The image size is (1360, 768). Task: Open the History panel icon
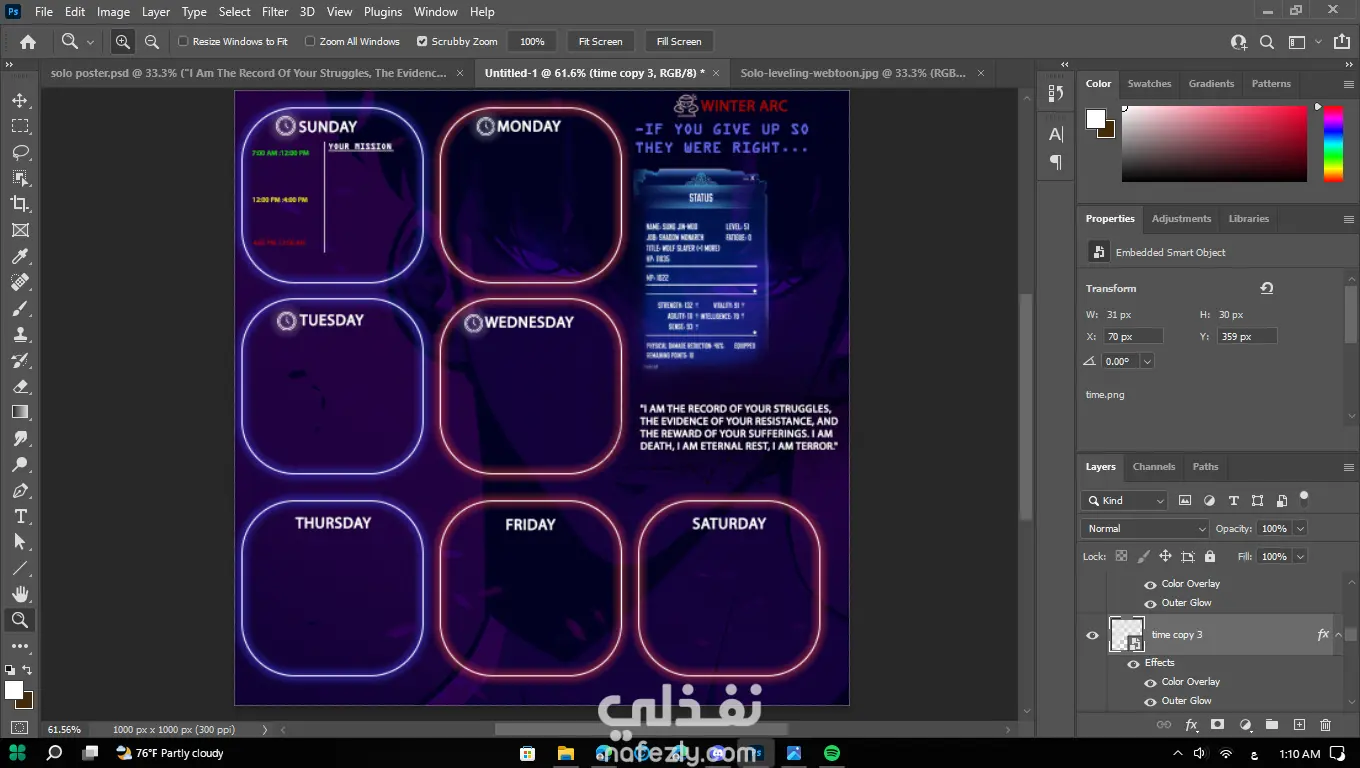1056,93
